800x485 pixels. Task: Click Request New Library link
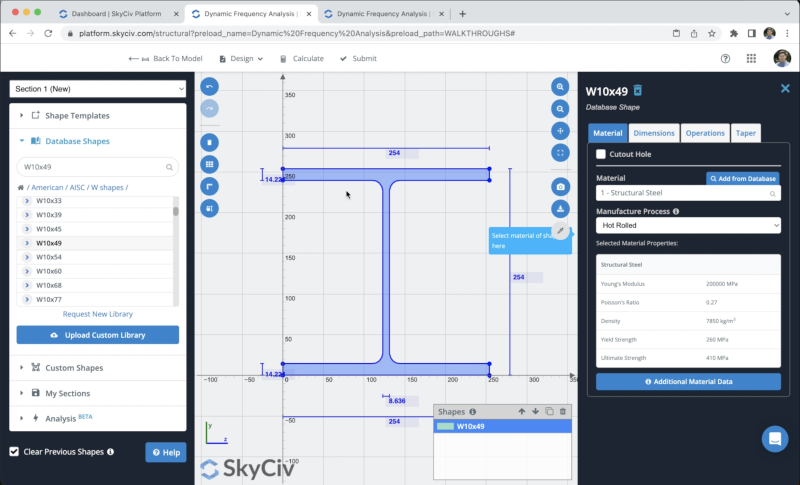pos(97,314)
